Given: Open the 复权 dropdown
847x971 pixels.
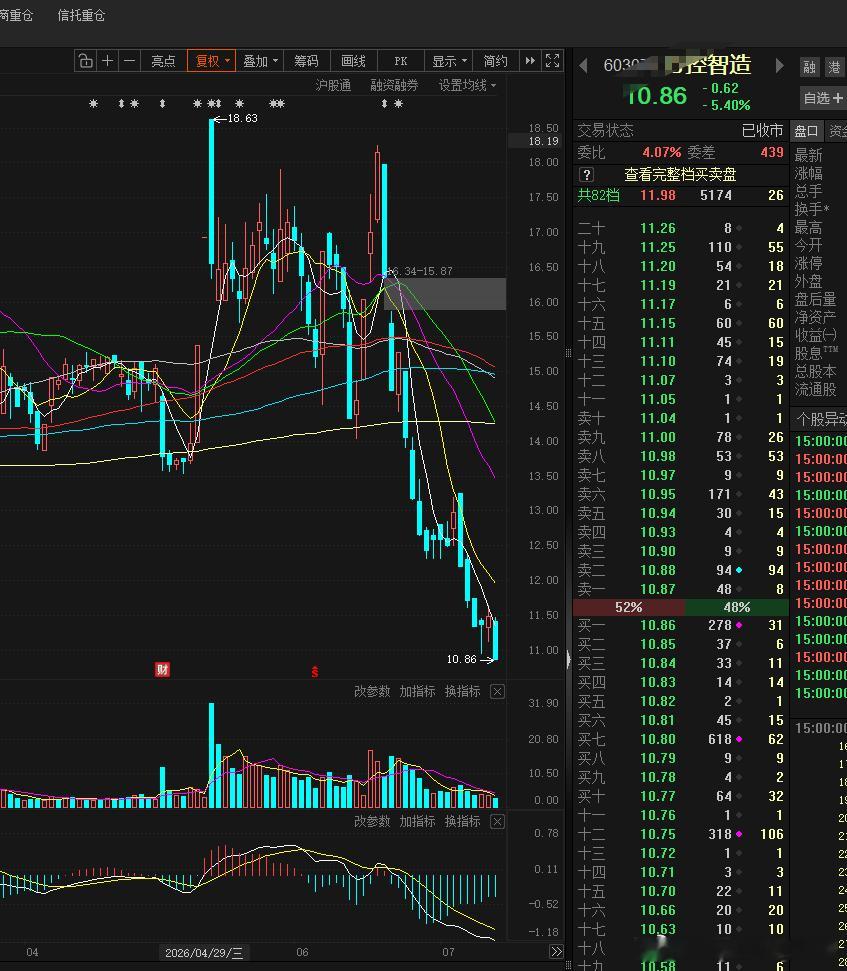Looking at the screenshot, I should pyautogui.click(x=211, y=61).
